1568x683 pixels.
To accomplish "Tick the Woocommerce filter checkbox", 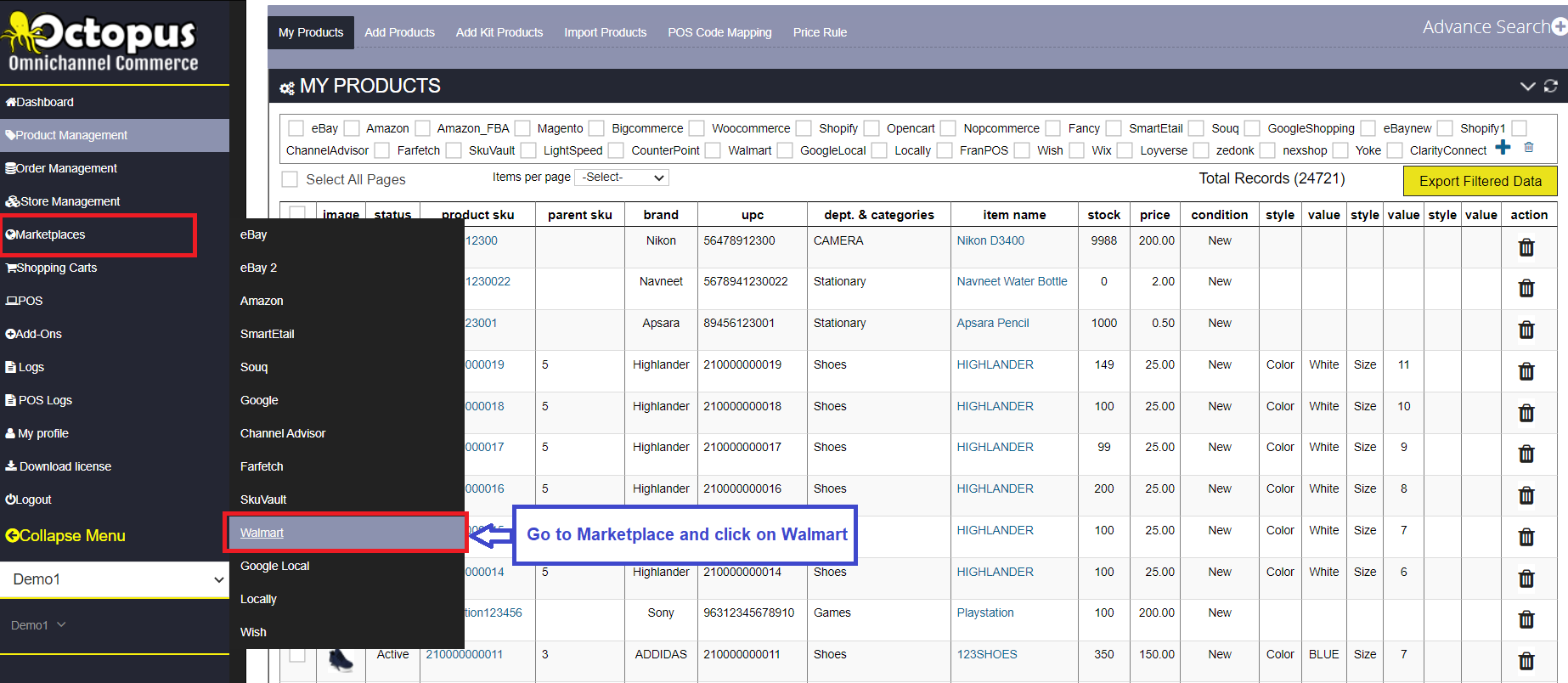I will tap(697, 128).
